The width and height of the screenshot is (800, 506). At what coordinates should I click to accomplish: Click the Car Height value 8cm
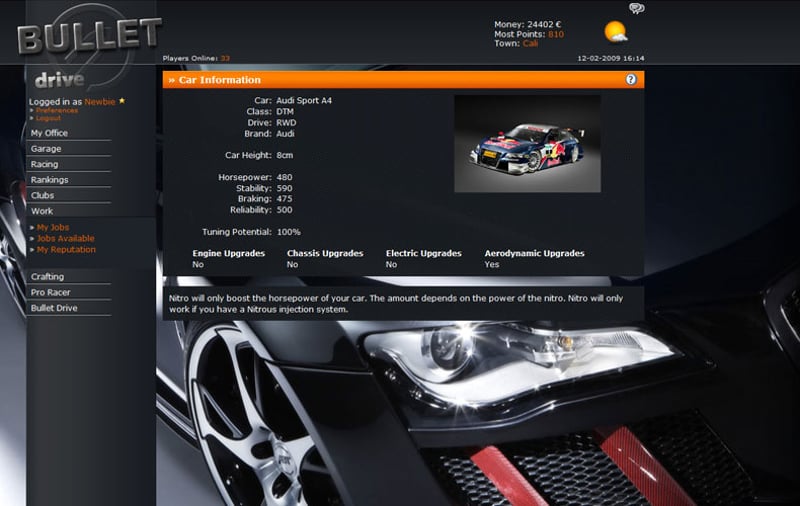(x=285, y=155)
